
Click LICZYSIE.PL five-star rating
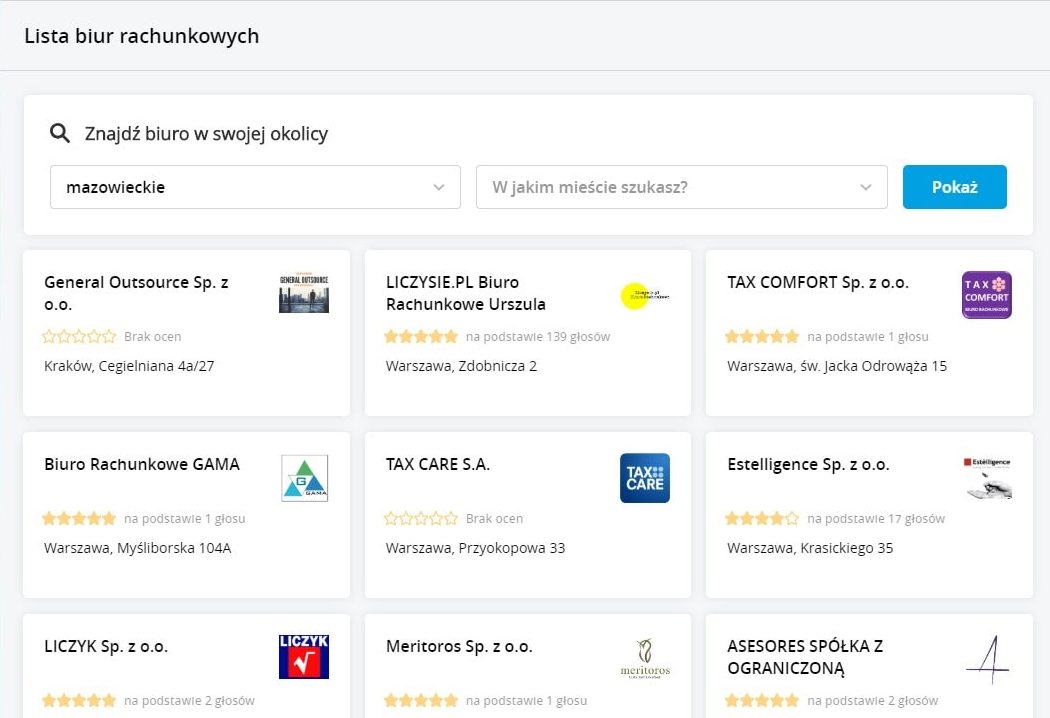click(x=421, y=336)
